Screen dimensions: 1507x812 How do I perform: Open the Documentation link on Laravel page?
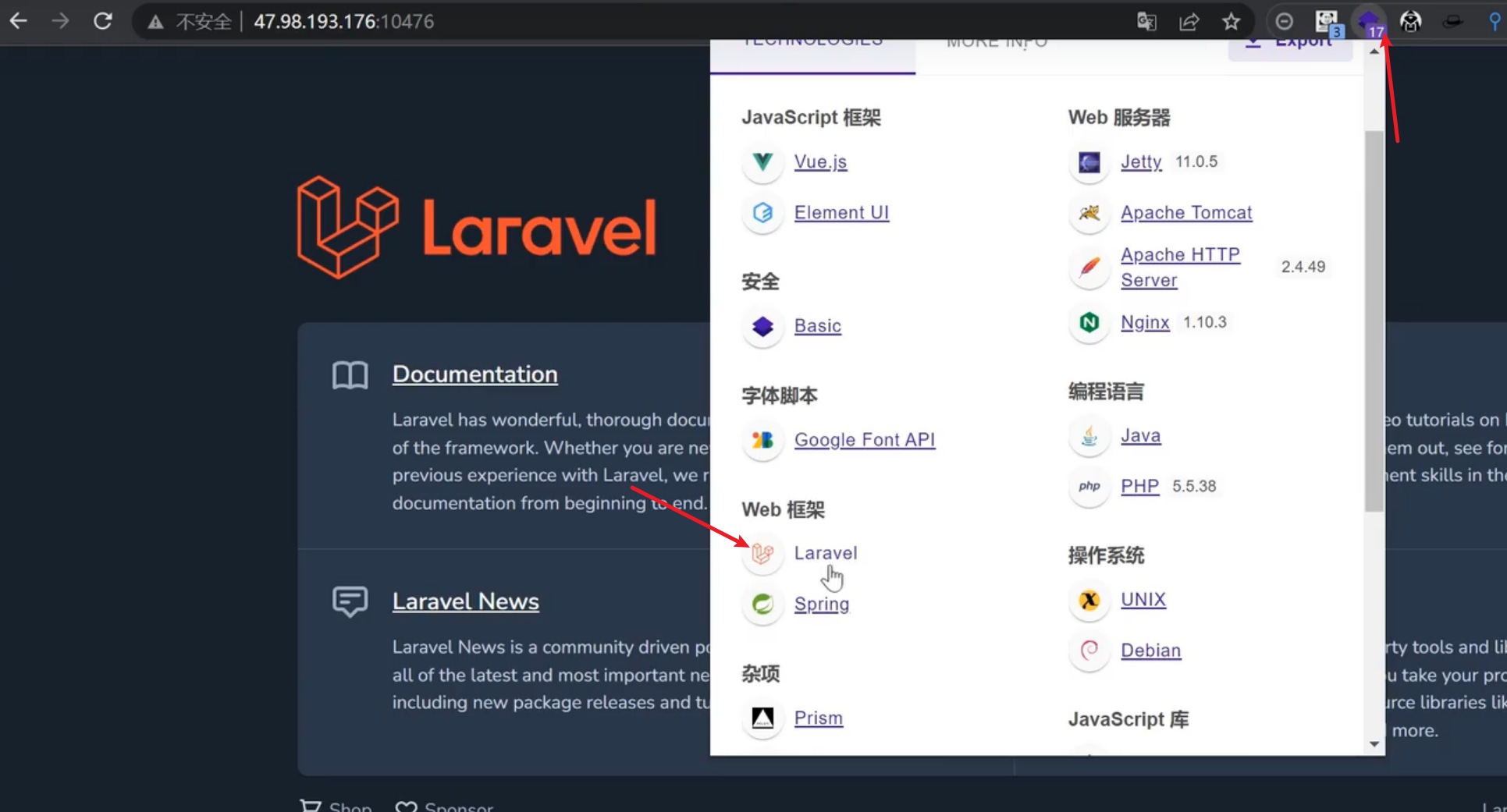(474, 374)
